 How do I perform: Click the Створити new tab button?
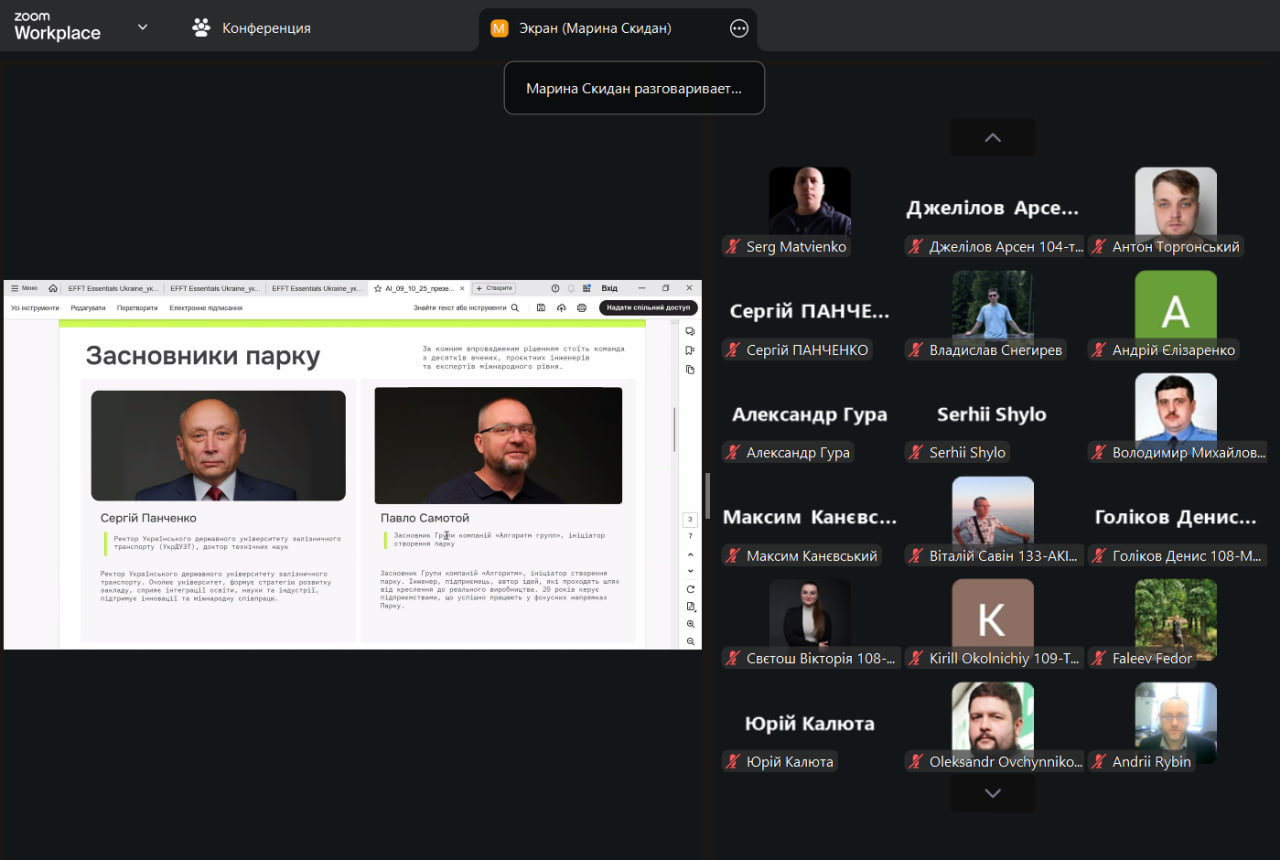[494, 288]
